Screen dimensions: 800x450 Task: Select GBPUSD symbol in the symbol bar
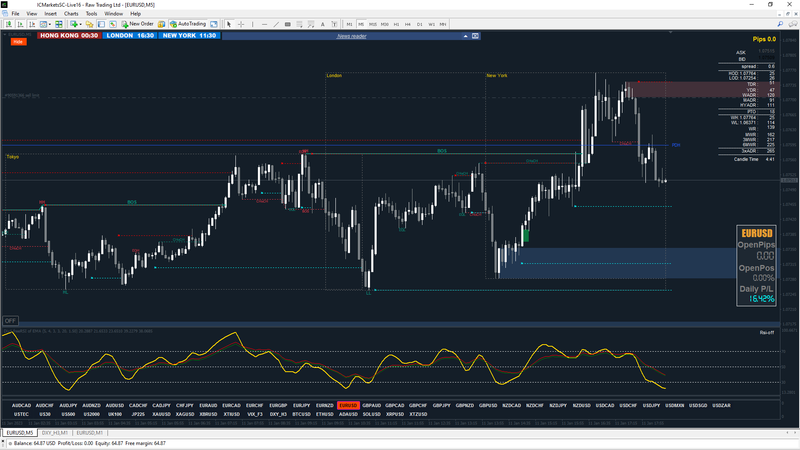click(x=488, y=406)
